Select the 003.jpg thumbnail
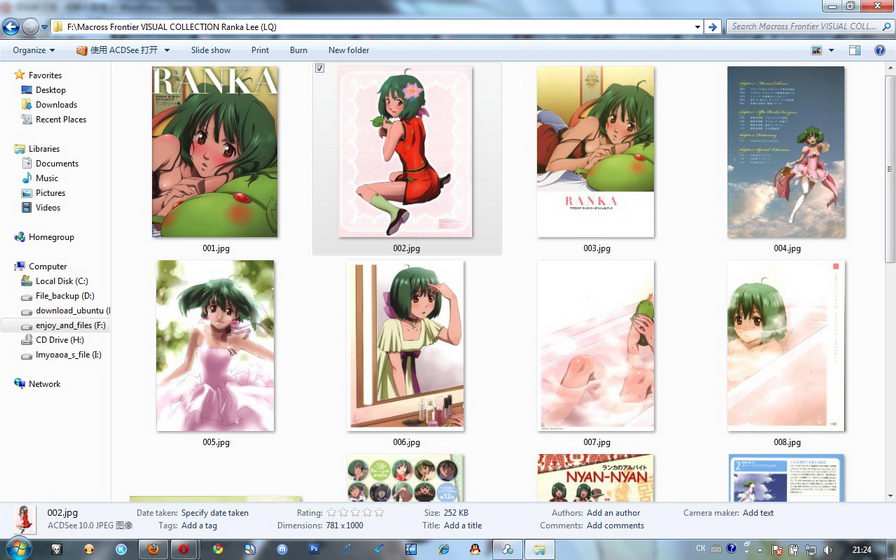This screenshot has width=896, height=560. tap(595, 151)
